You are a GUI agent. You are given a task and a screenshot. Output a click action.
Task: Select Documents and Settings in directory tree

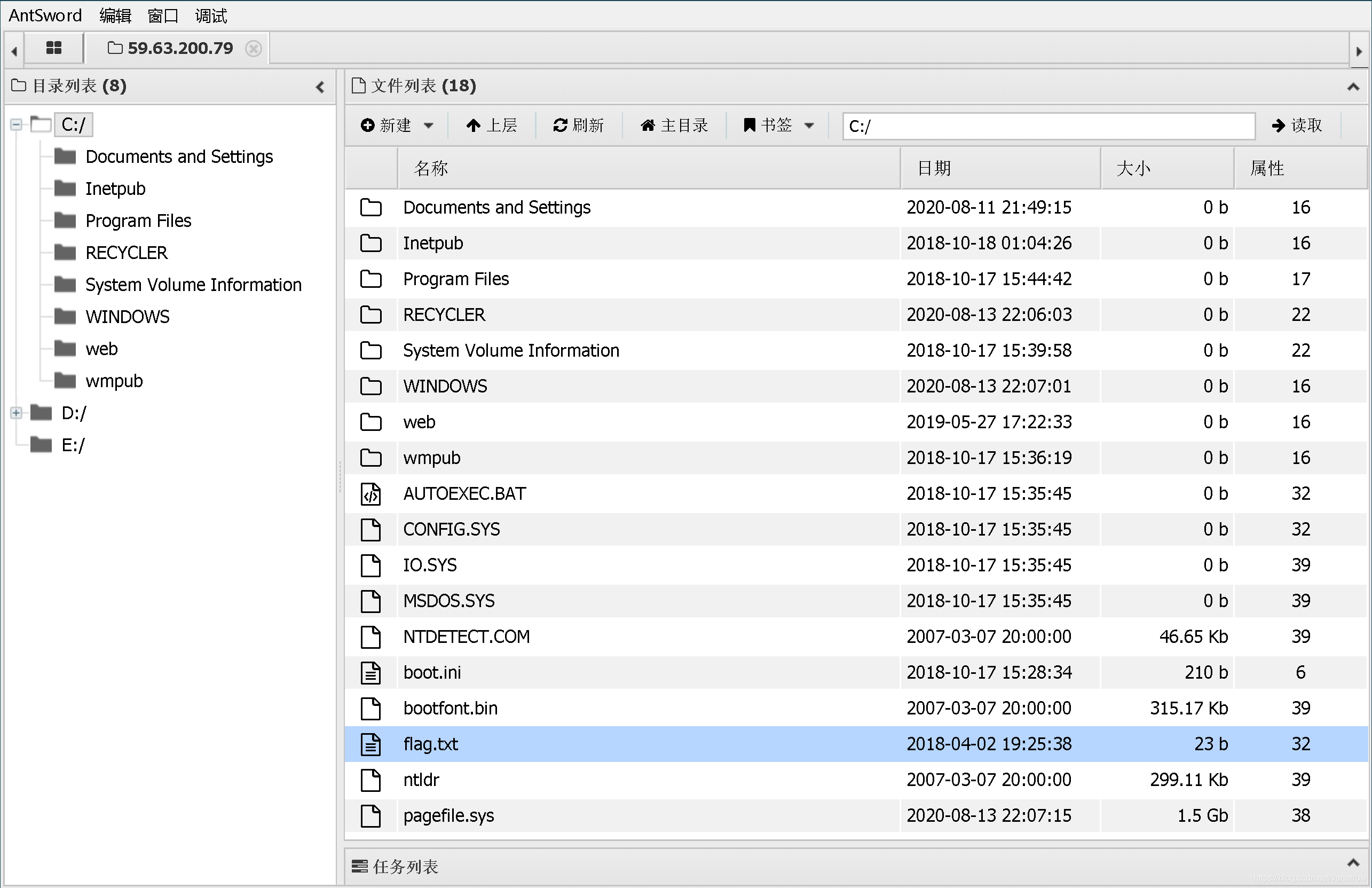coord(179,157)
